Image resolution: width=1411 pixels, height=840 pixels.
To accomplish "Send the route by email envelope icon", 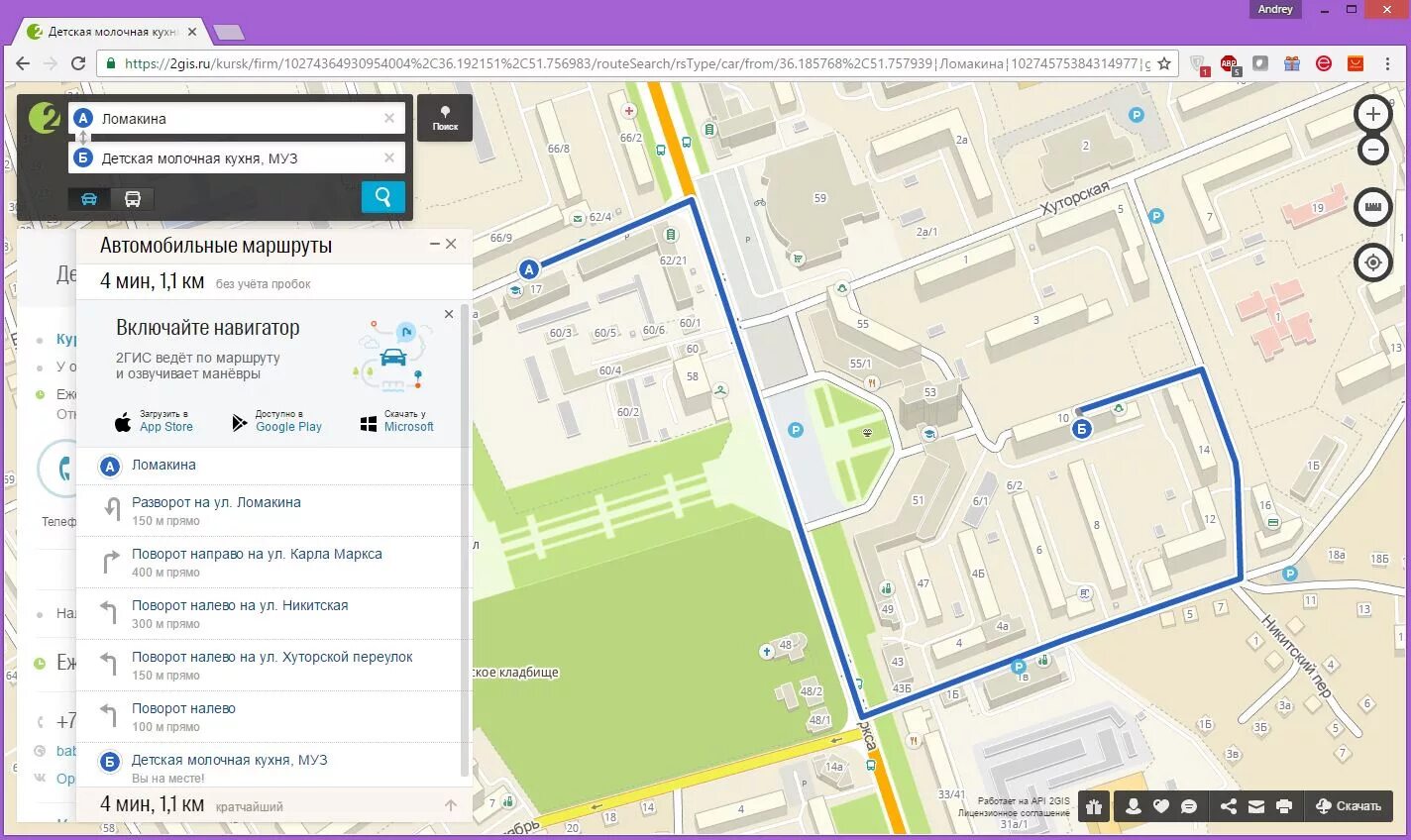I will pyautogui.click(x=1256, y=806).
